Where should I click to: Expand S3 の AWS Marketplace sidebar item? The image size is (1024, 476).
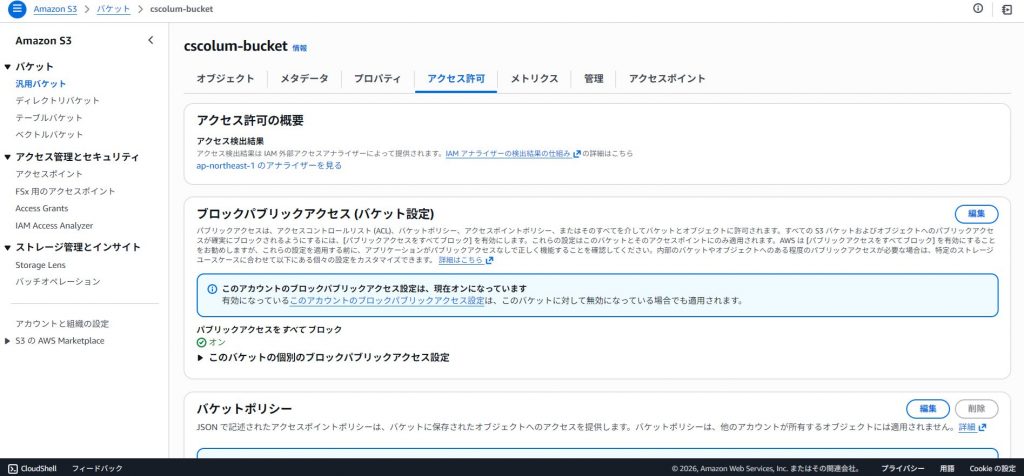[x=8, y=341]
